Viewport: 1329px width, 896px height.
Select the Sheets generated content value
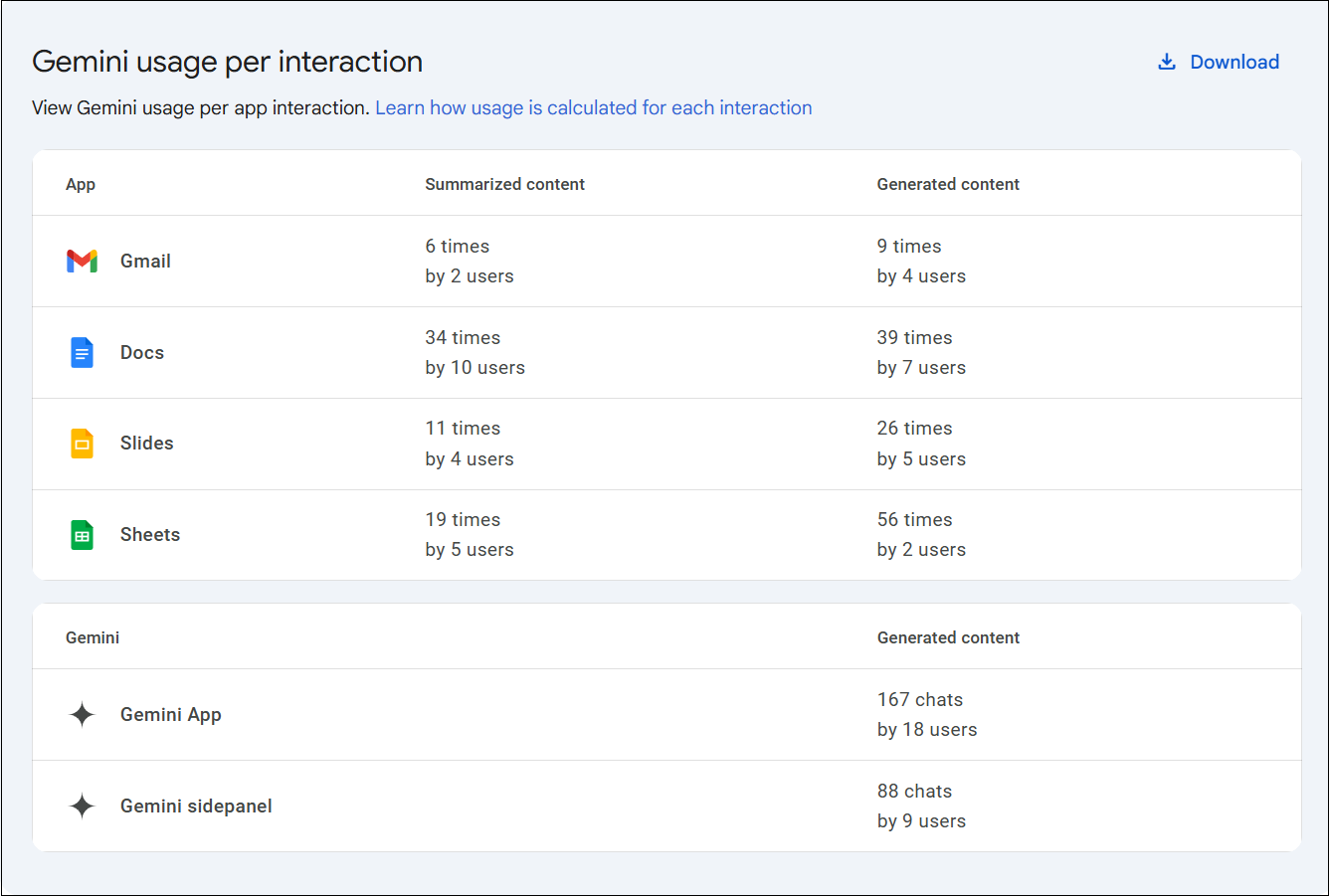click(x=914, y=519)
